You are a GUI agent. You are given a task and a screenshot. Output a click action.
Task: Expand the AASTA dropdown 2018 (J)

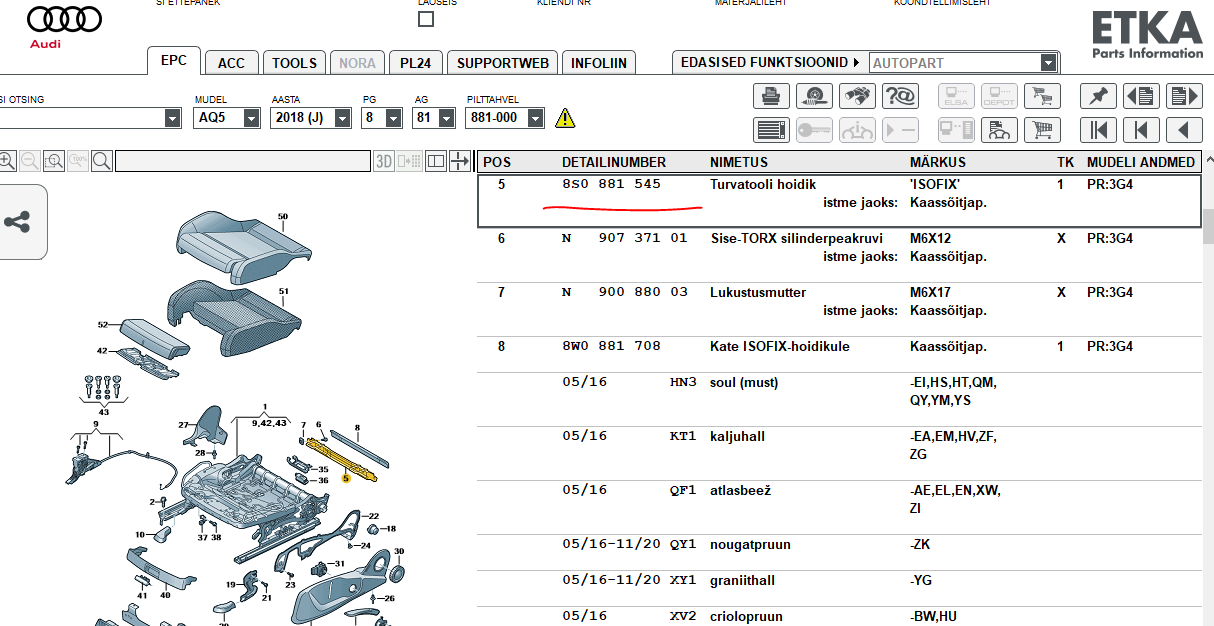coord(311,118)
